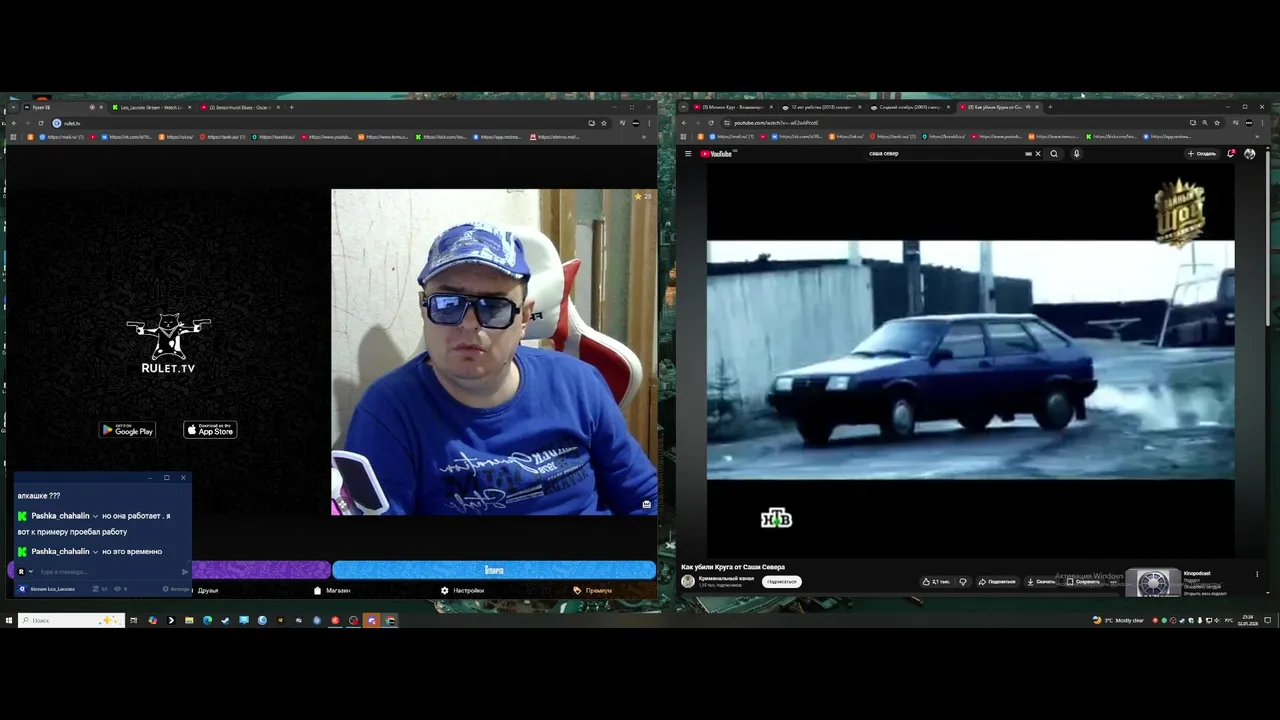The image size is (1280, 720).
Task: Open Магазин in rulet.tv bottom menu
Action: 332,590
